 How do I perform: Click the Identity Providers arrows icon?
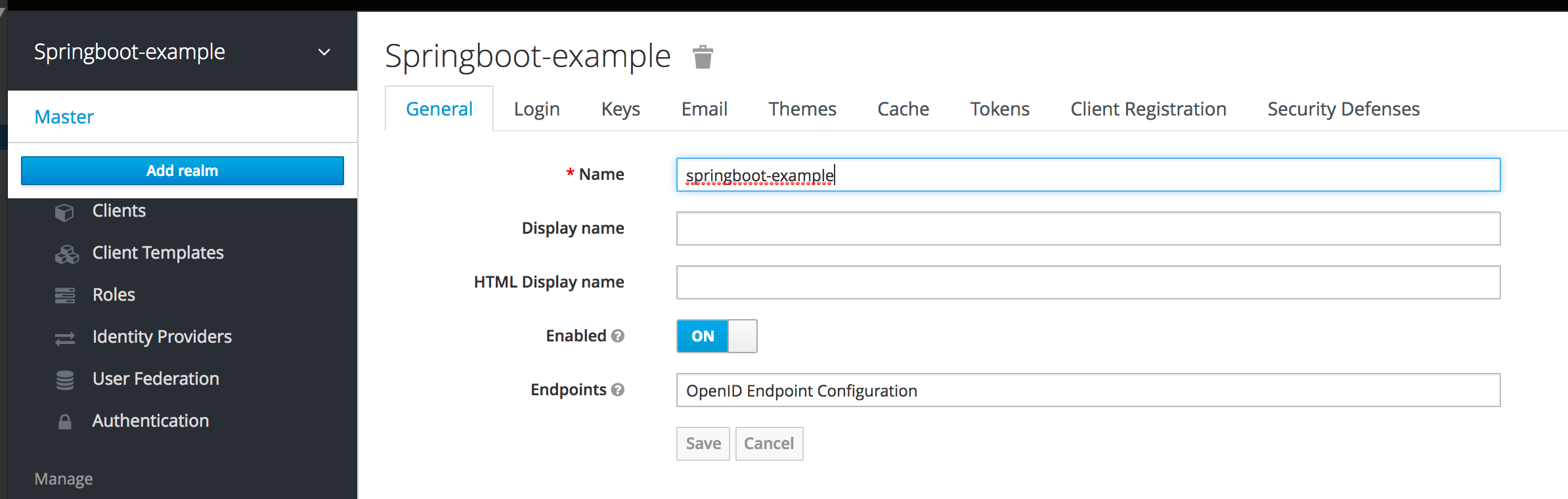click(x=65, y=338)
